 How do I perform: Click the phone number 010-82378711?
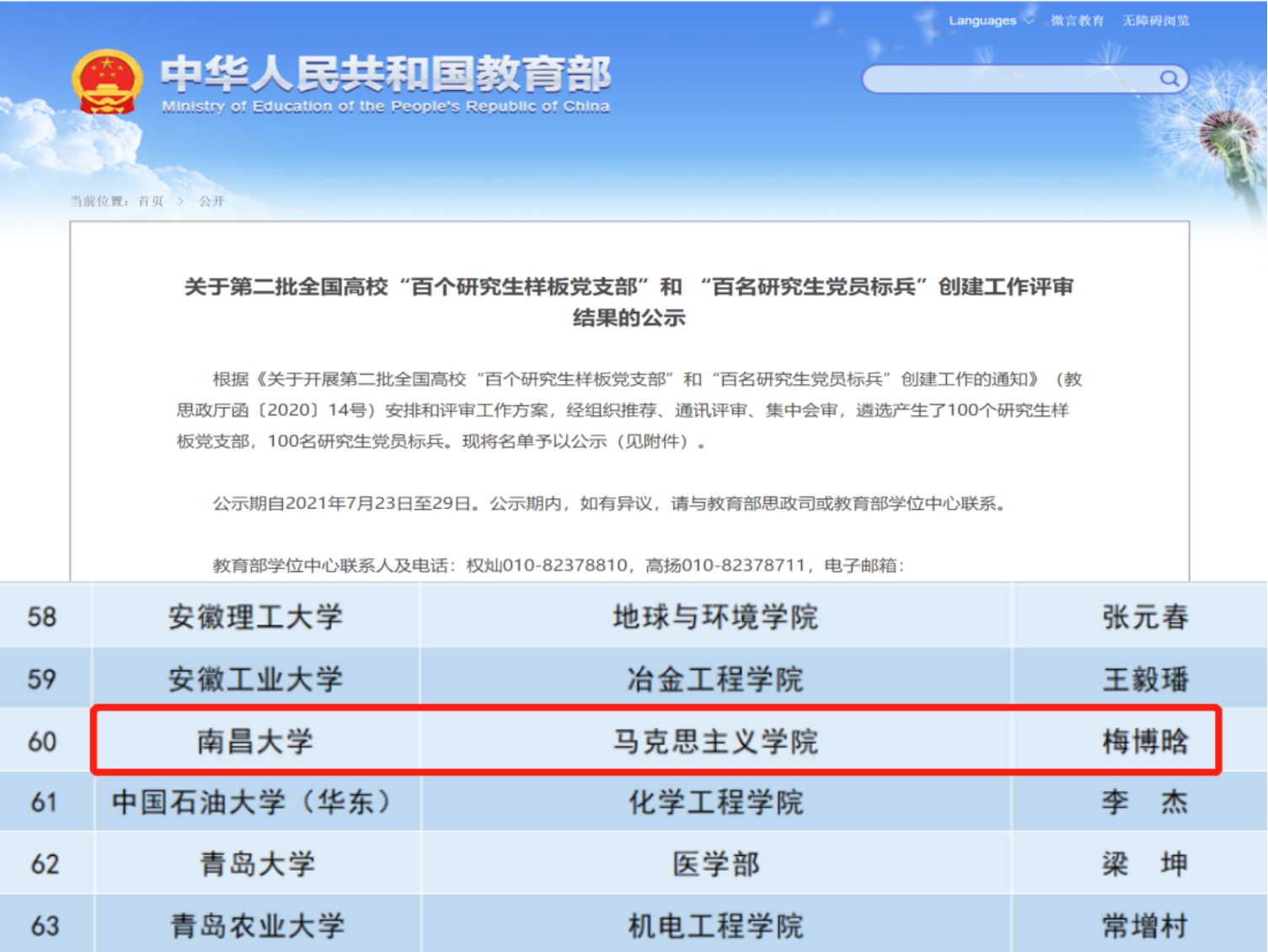click(743, 565)
